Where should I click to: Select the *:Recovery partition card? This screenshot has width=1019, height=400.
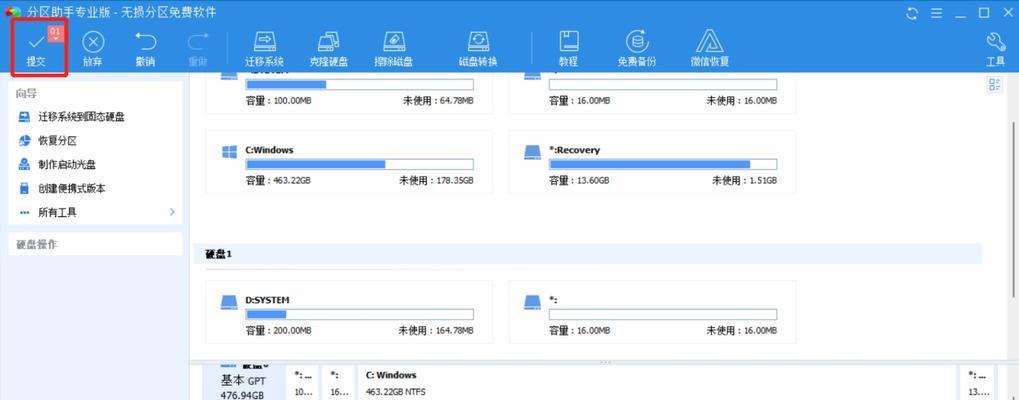click(x=652, y=162)
